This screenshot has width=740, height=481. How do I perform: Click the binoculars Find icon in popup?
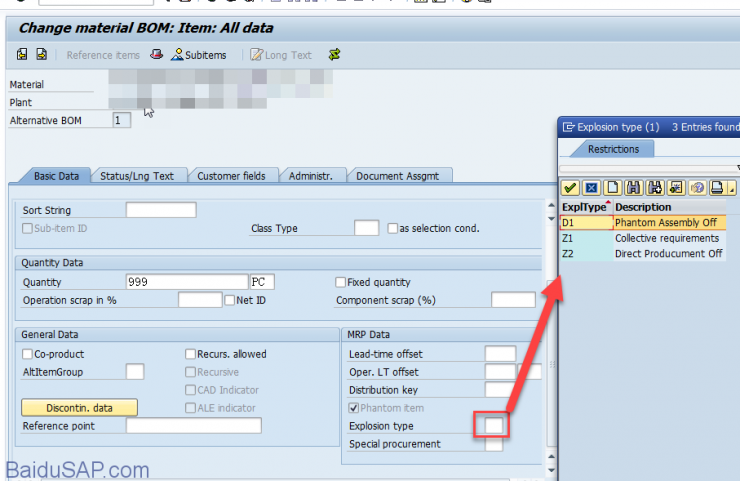coord(633,188)
